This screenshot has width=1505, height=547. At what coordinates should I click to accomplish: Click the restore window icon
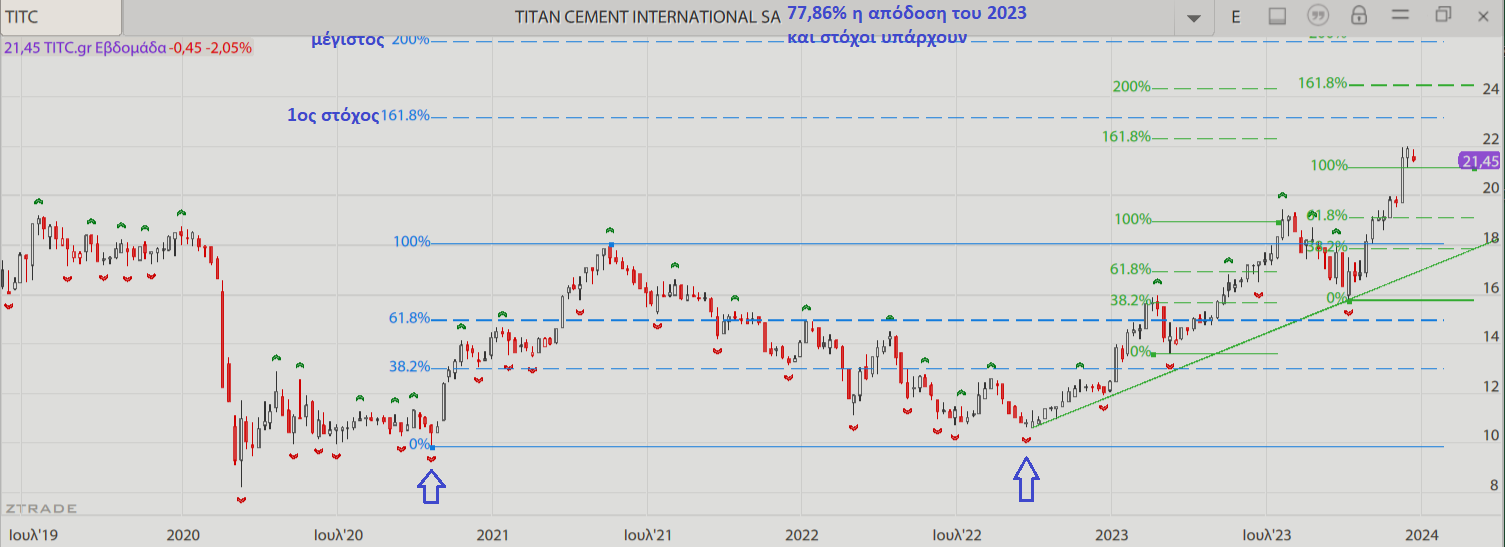pos(1443,14)
